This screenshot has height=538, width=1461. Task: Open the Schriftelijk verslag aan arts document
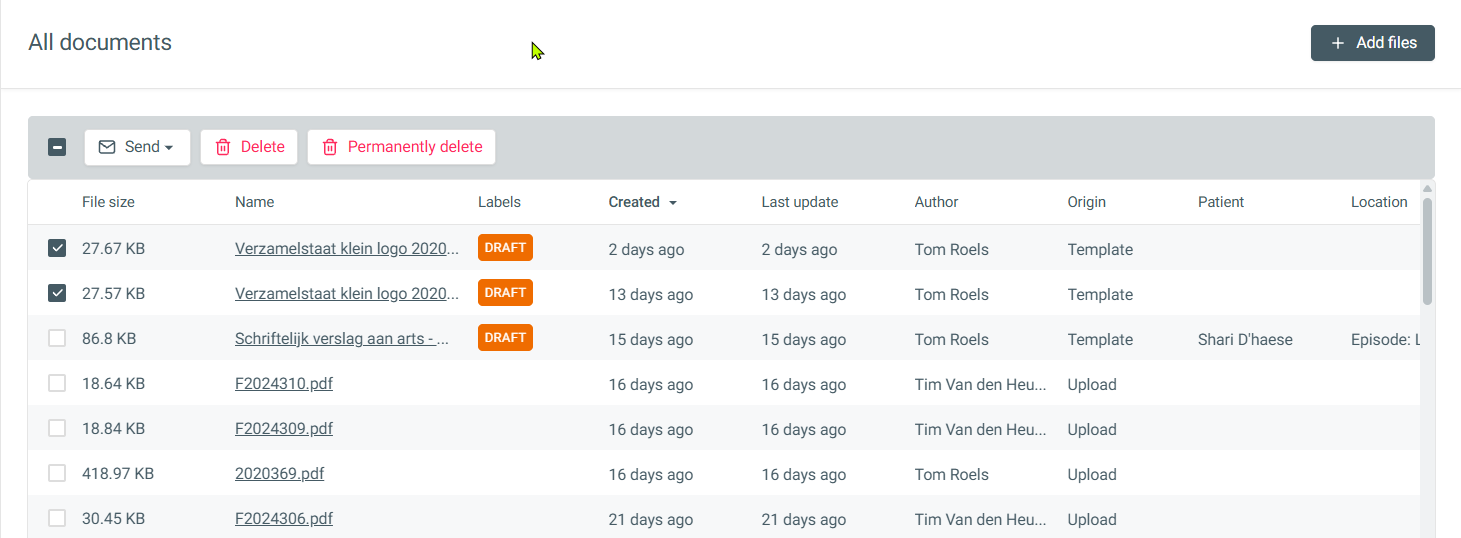coord(341,339)
